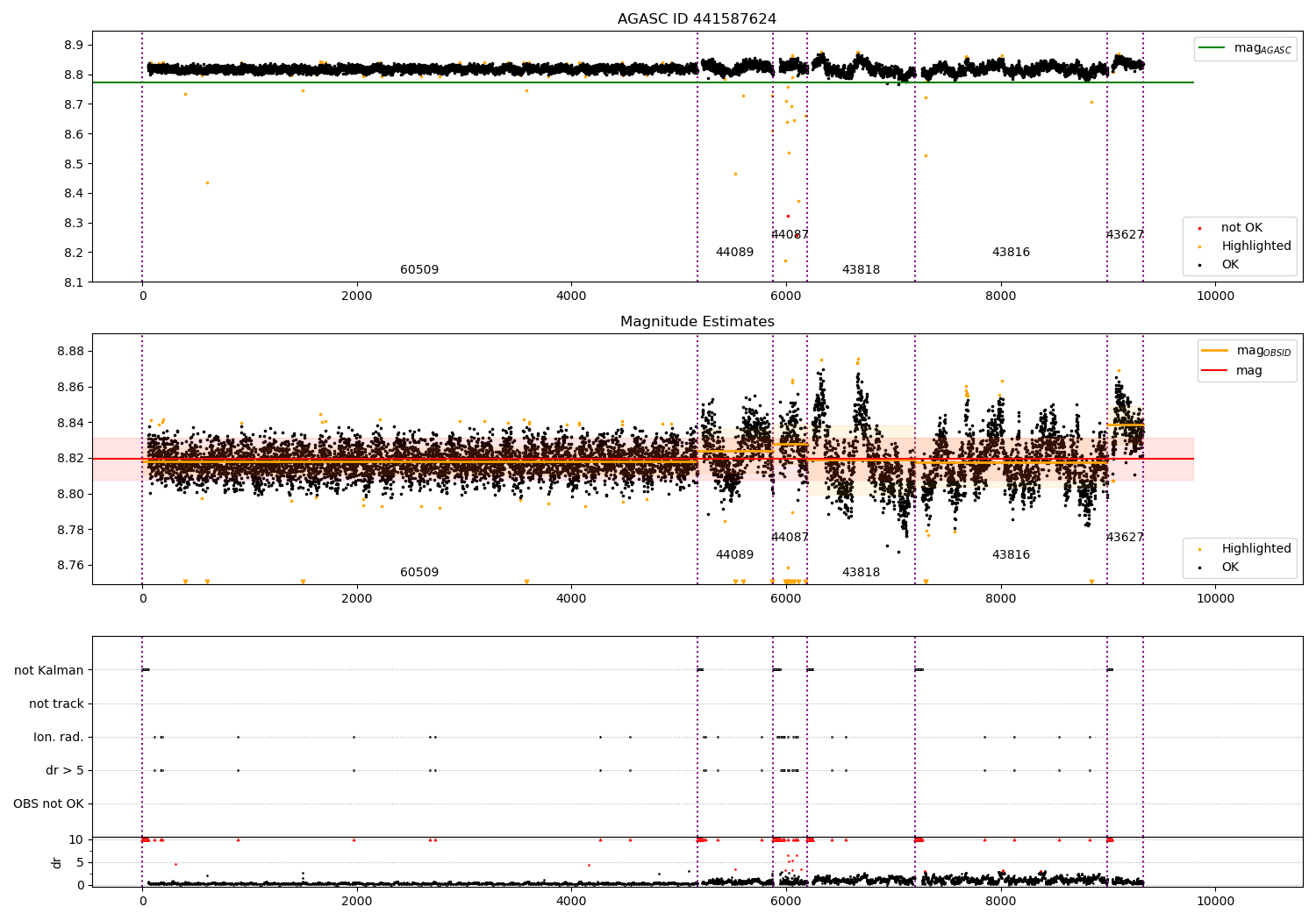Click OBSID label 43818 in middle plot
The image size is (1316, 921).
(861, 573)
